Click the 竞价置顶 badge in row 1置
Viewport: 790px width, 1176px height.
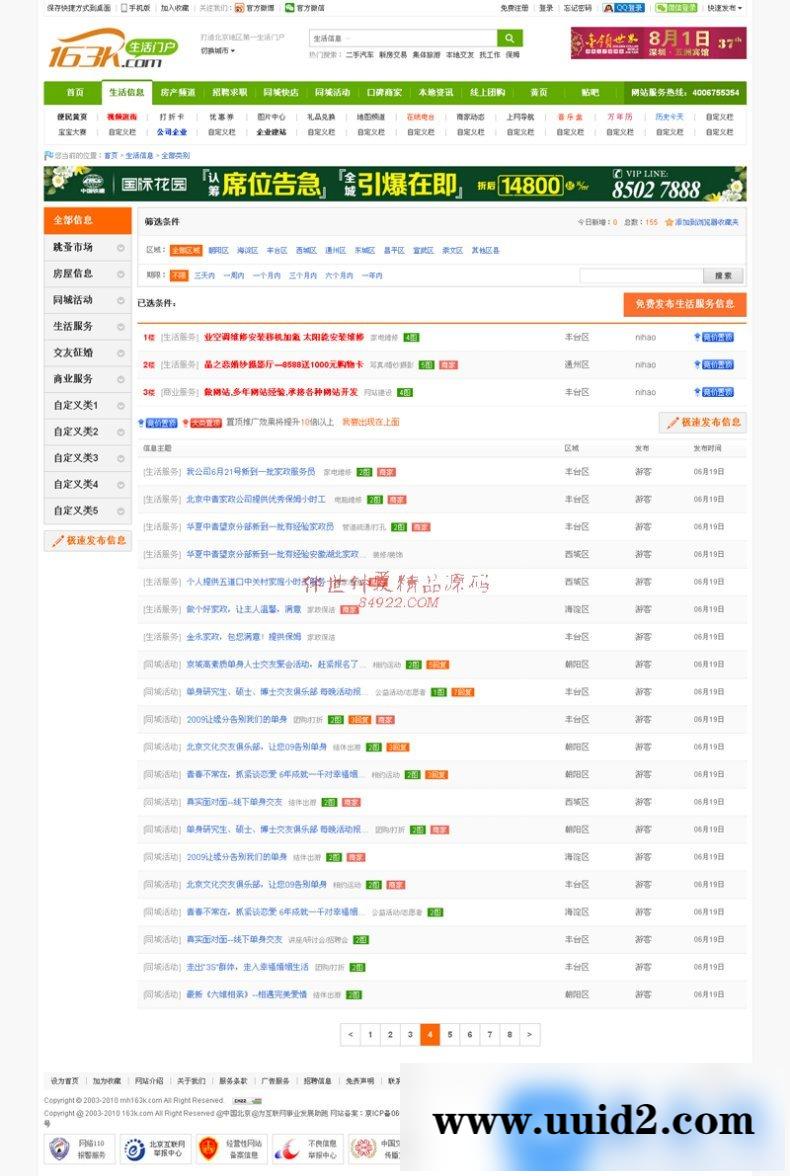[713, 338]
